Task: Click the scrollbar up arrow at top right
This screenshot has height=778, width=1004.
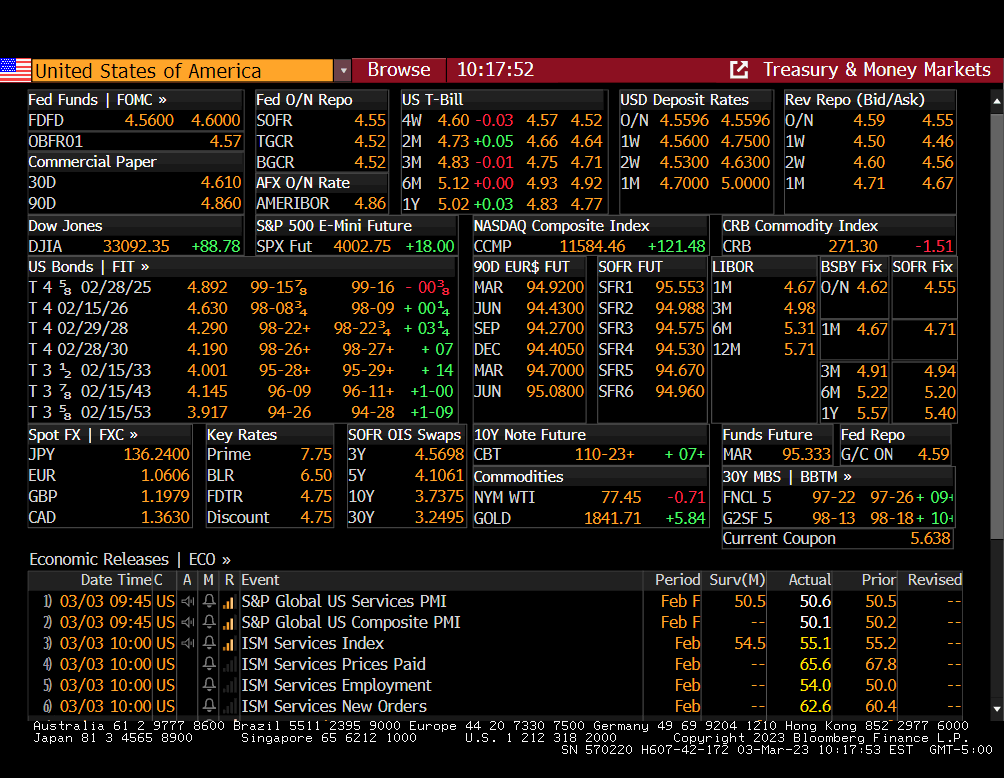Action: coord(996,102)
